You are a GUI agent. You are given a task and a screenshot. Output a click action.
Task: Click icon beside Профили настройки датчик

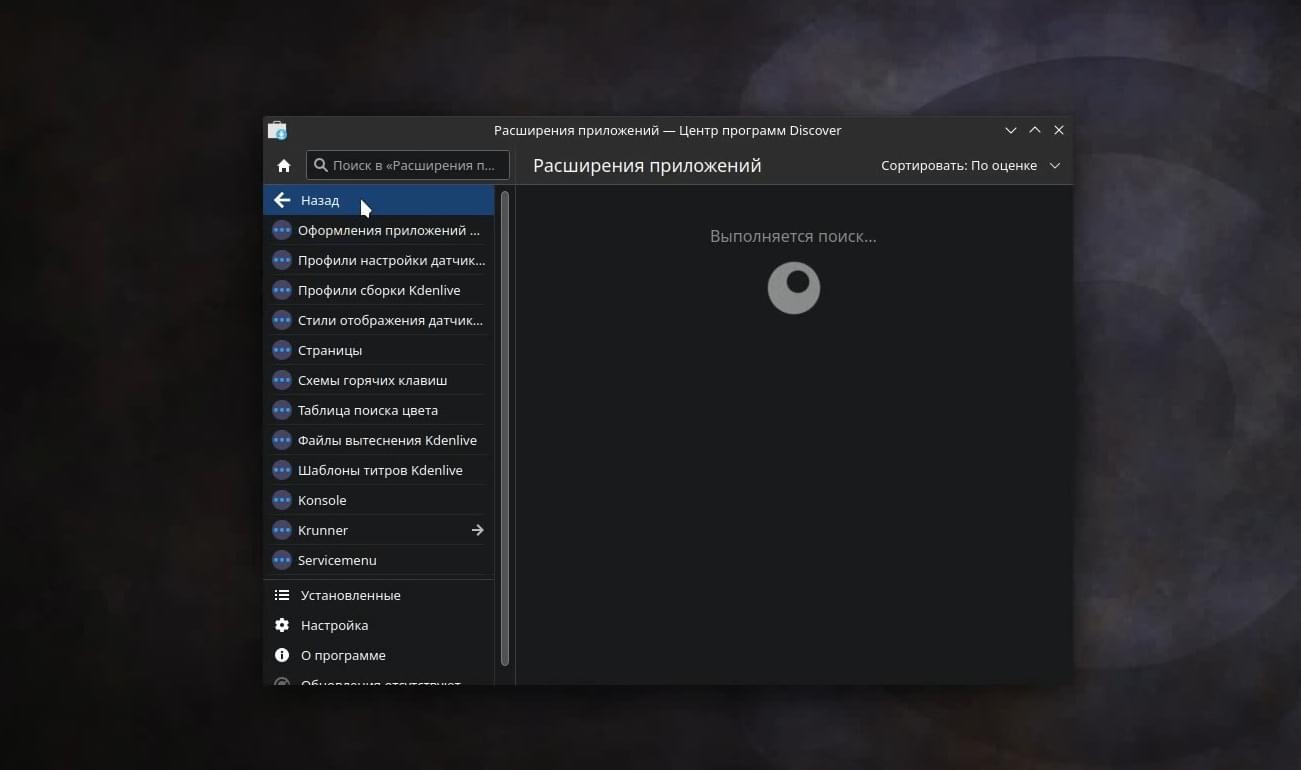coord(282,260)
